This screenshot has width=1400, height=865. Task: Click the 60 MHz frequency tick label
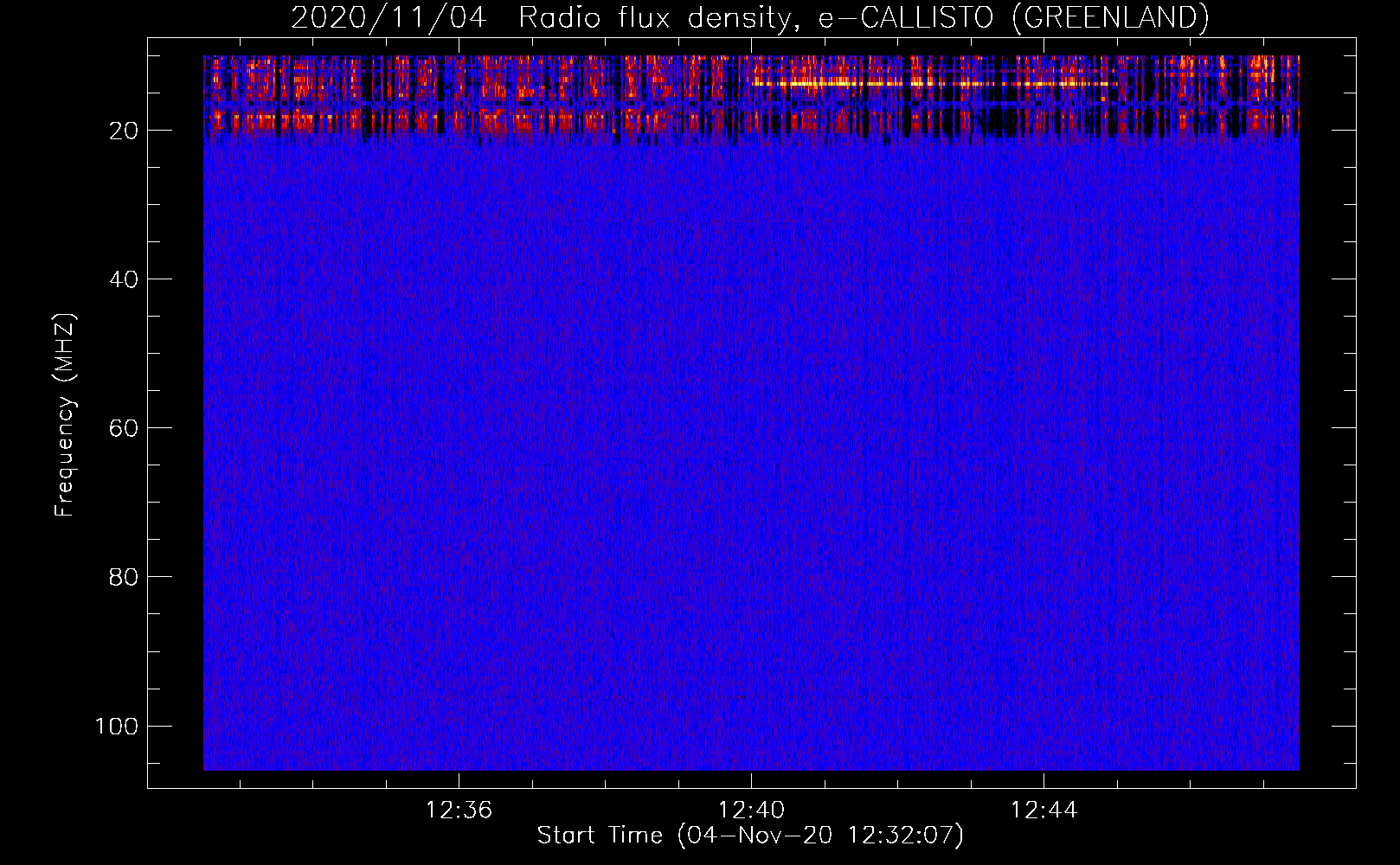coord(124,428)
